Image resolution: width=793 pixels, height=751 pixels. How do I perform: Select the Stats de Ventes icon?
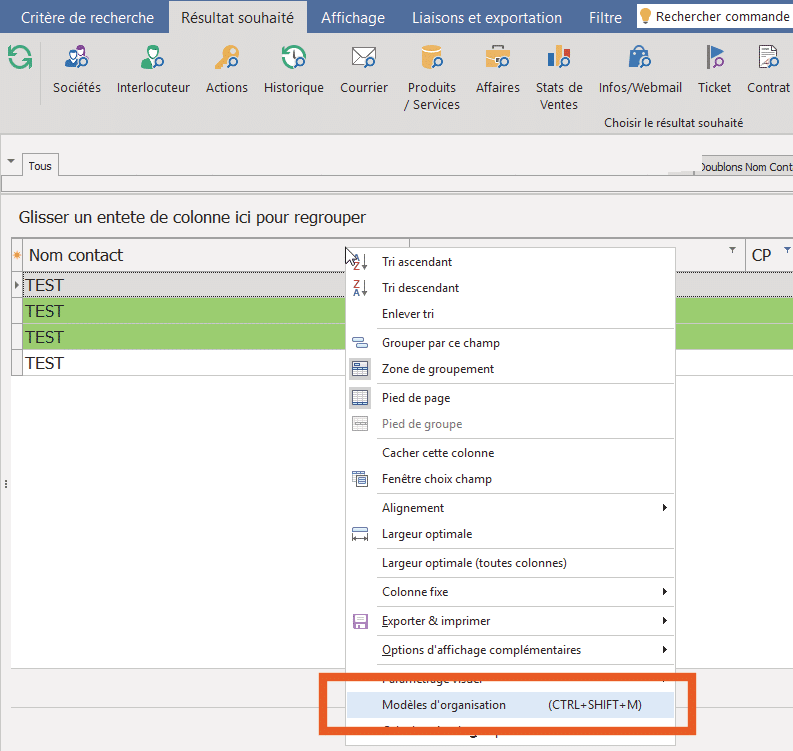coord(559,58)
